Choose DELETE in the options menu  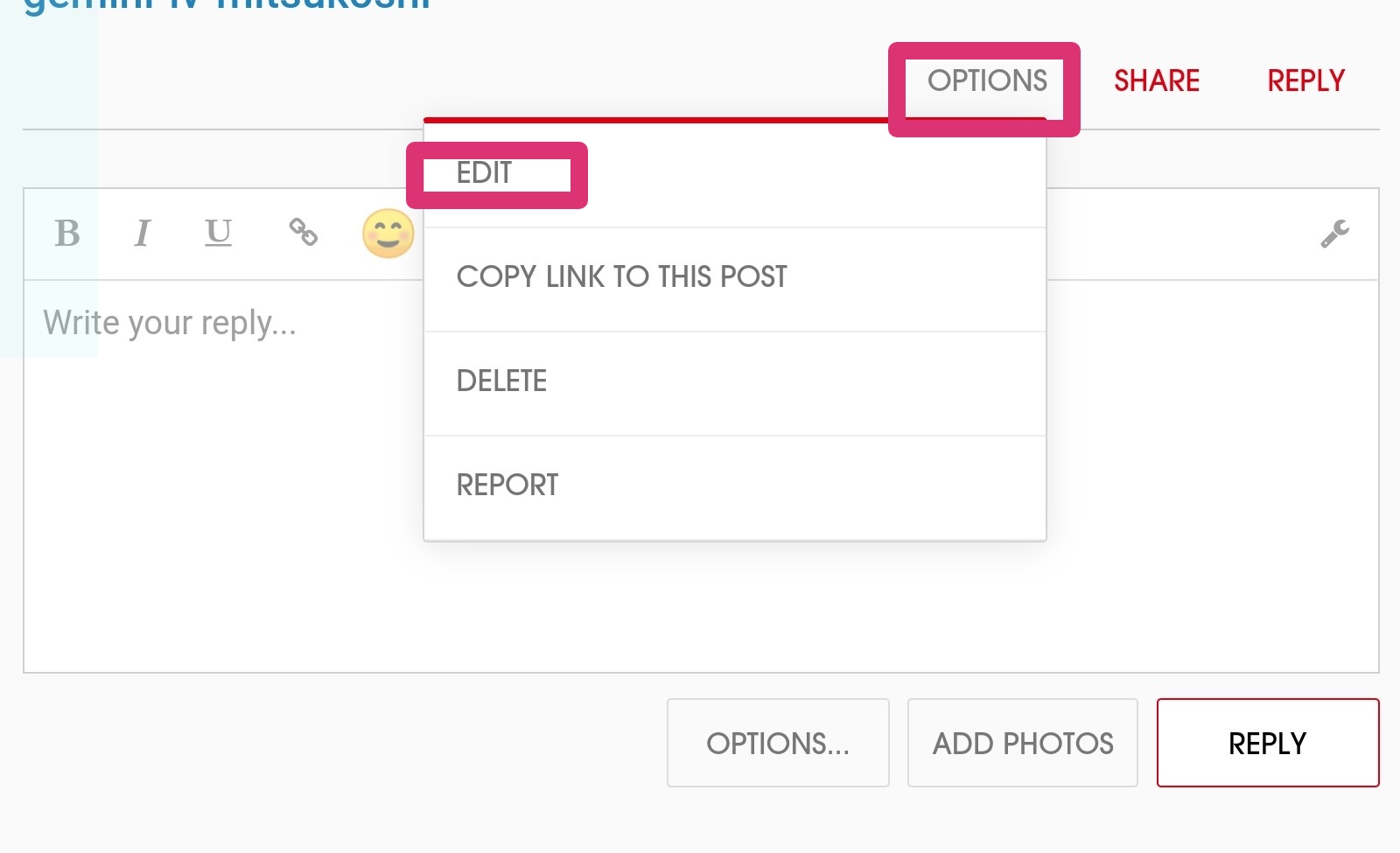coord(501,381)
